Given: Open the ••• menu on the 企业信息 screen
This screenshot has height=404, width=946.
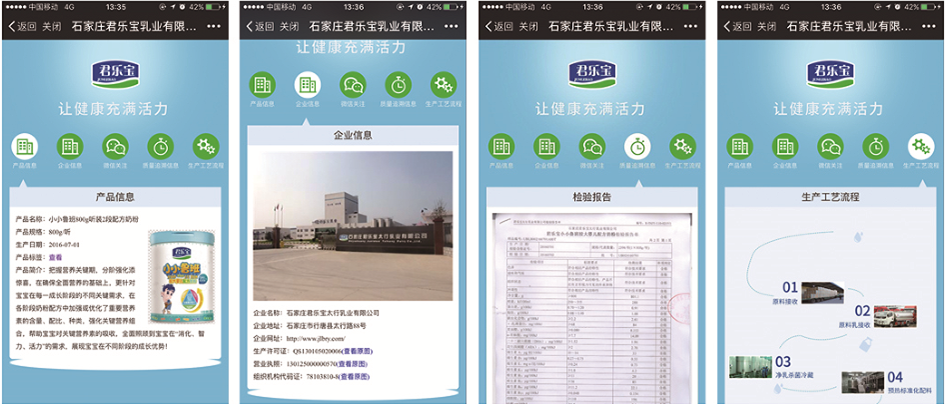Looking at the screenshot, I should tap(452, 27).
